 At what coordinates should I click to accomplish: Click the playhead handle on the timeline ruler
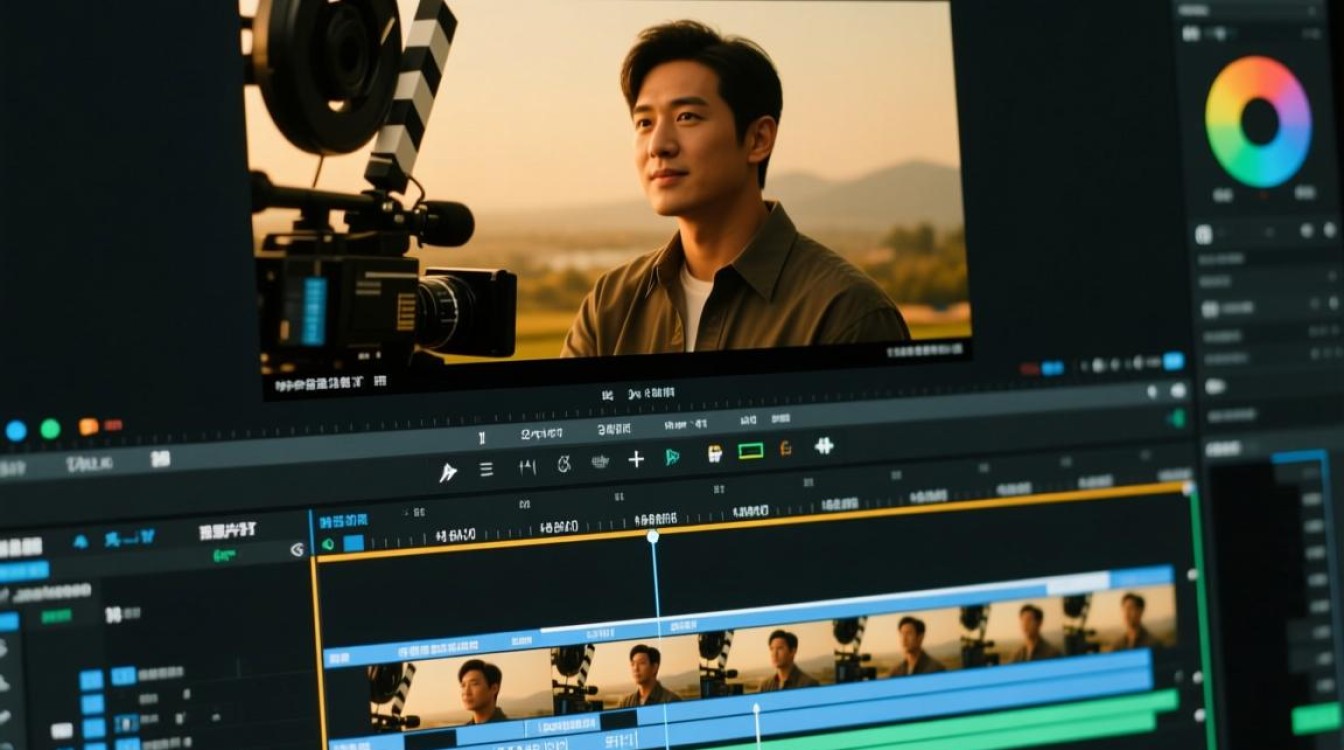point(652,537)
